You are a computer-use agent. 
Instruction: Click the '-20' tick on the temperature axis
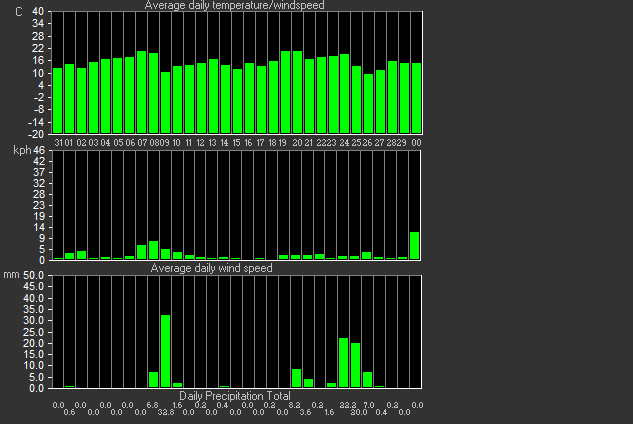(36, 134)
